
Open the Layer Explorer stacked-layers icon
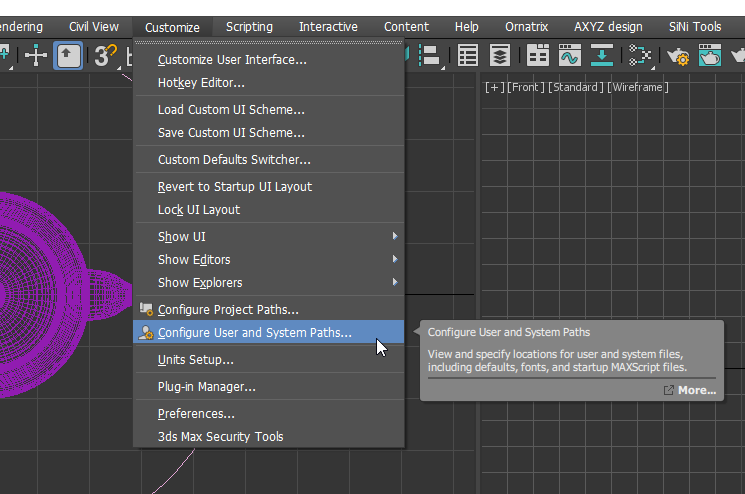(x=499, y=56)
